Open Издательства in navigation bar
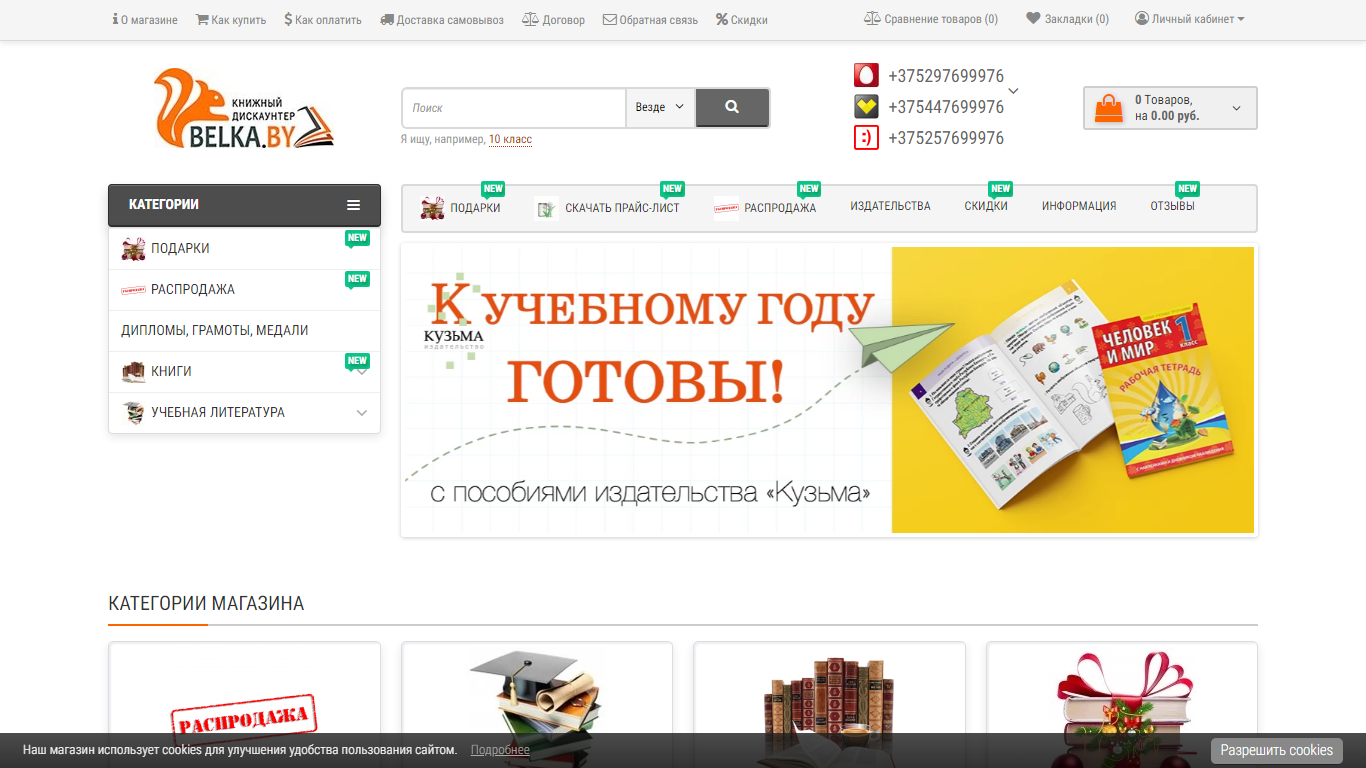1366x768 pixels. [x=890, y=206]
